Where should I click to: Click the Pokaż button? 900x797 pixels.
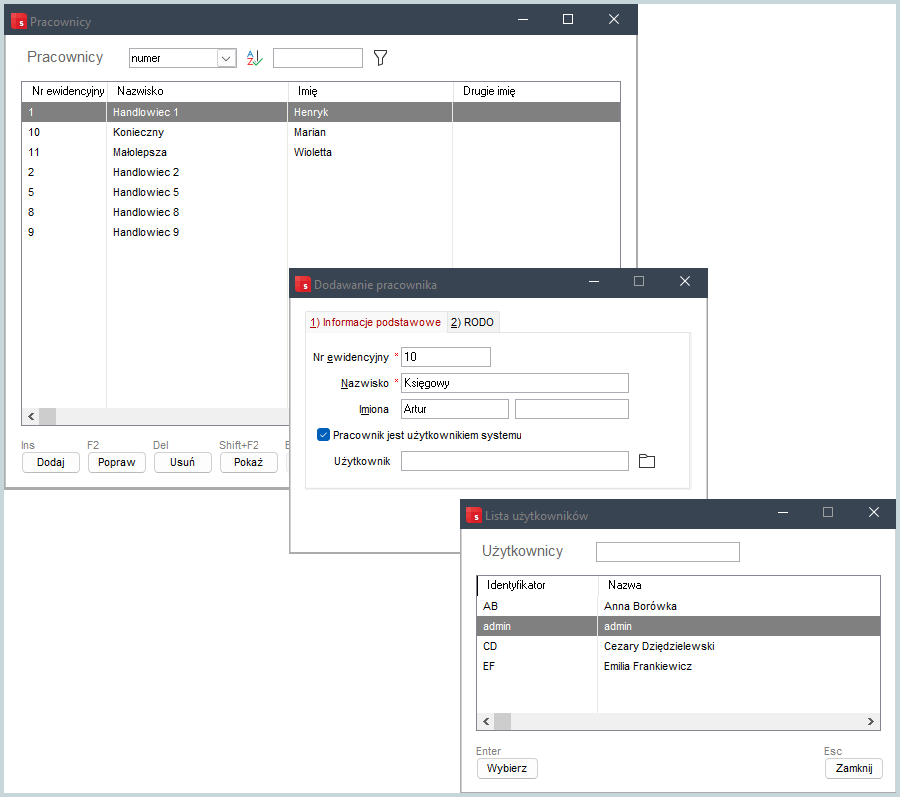click(x=249, y=462)
